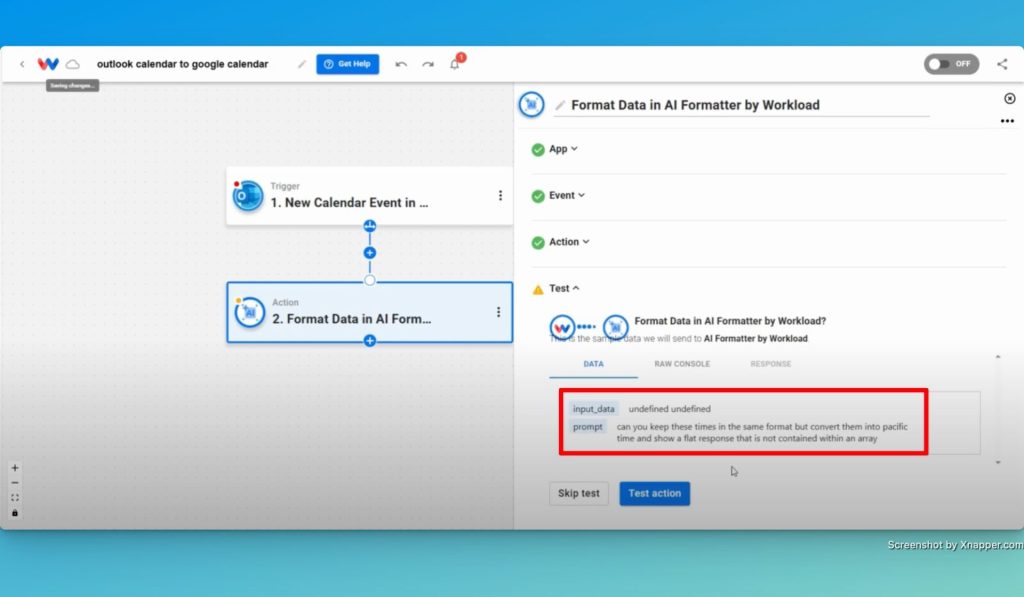Redo the last change

tap(428, 64)
